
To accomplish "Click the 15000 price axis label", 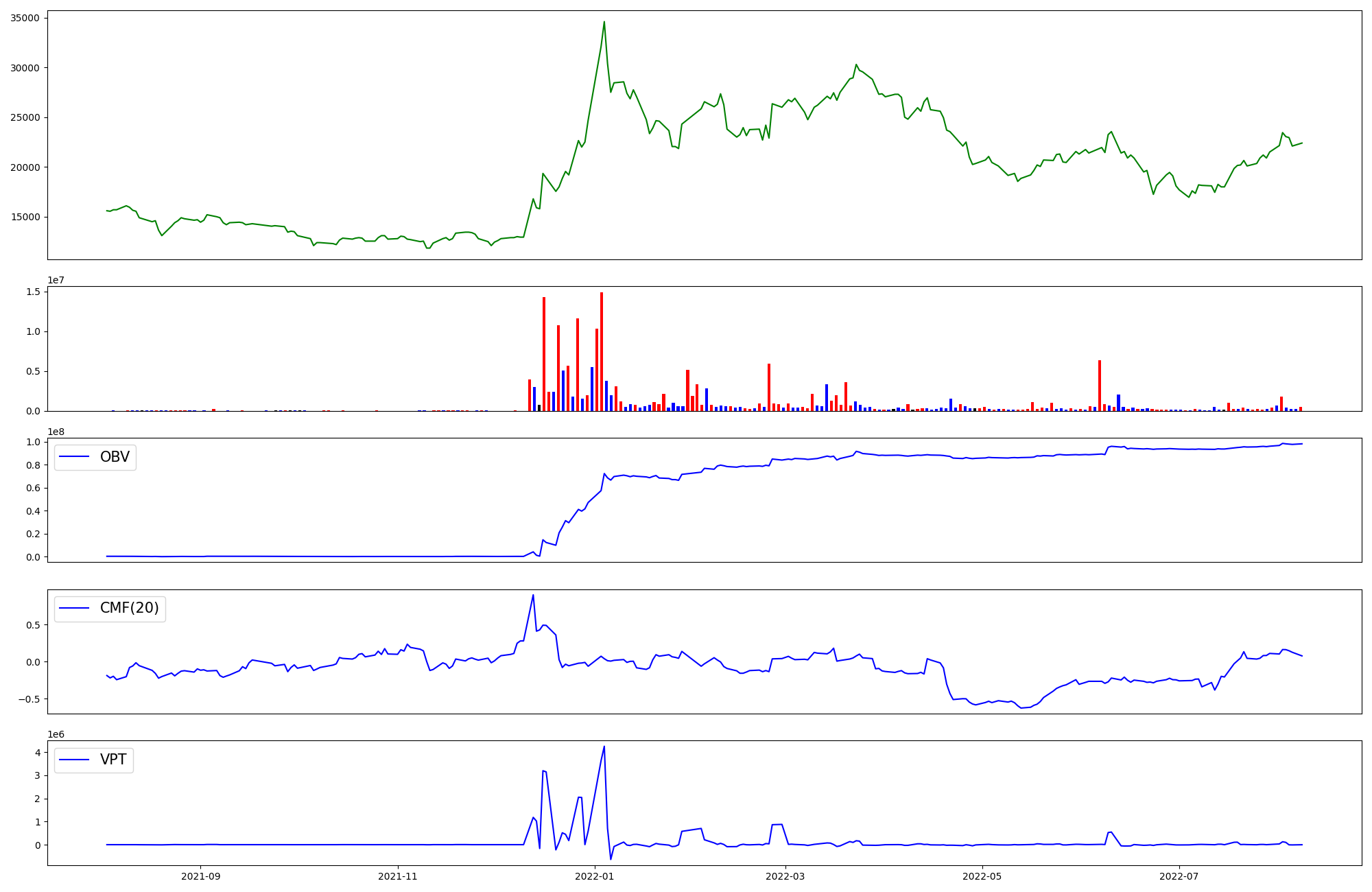I will (x=25, y=218).
